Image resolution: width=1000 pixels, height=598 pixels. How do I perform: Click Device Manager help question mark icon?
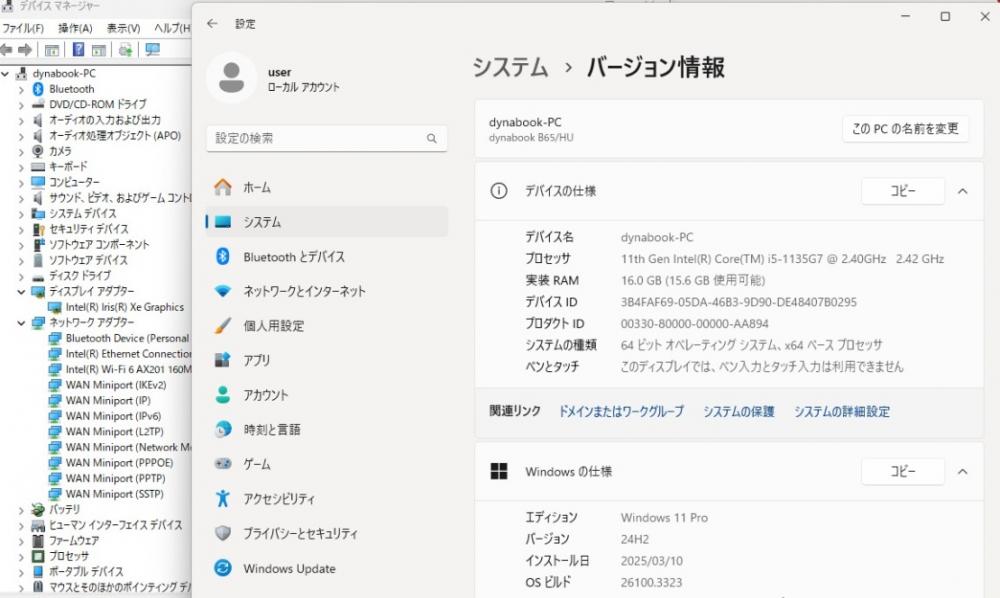click(78, 50)
